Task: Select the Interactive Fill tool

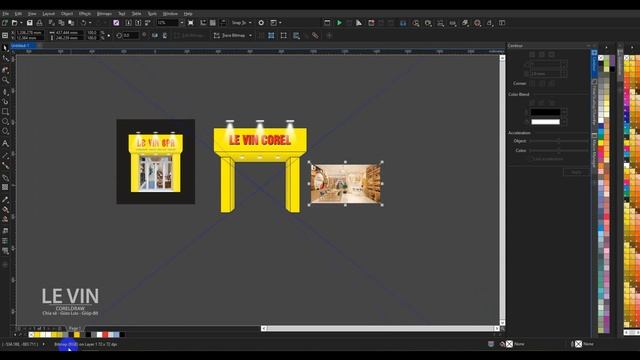Action: coord(5,209)
